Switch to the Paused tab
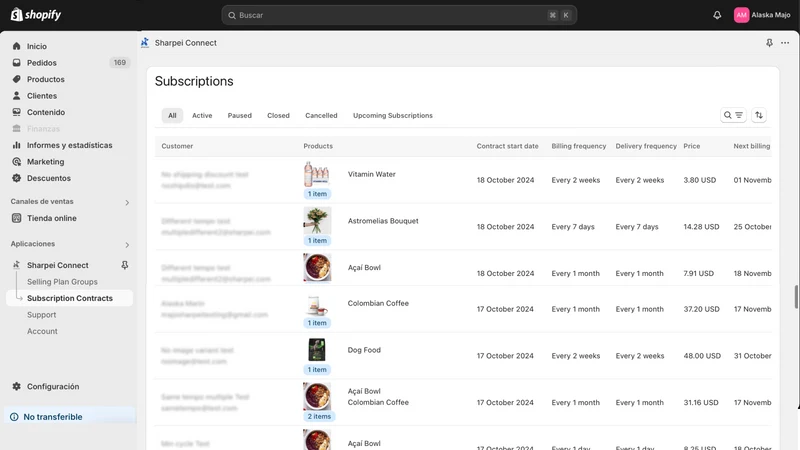The height and width of the screenshot is (450, 800). click(240, 115)
